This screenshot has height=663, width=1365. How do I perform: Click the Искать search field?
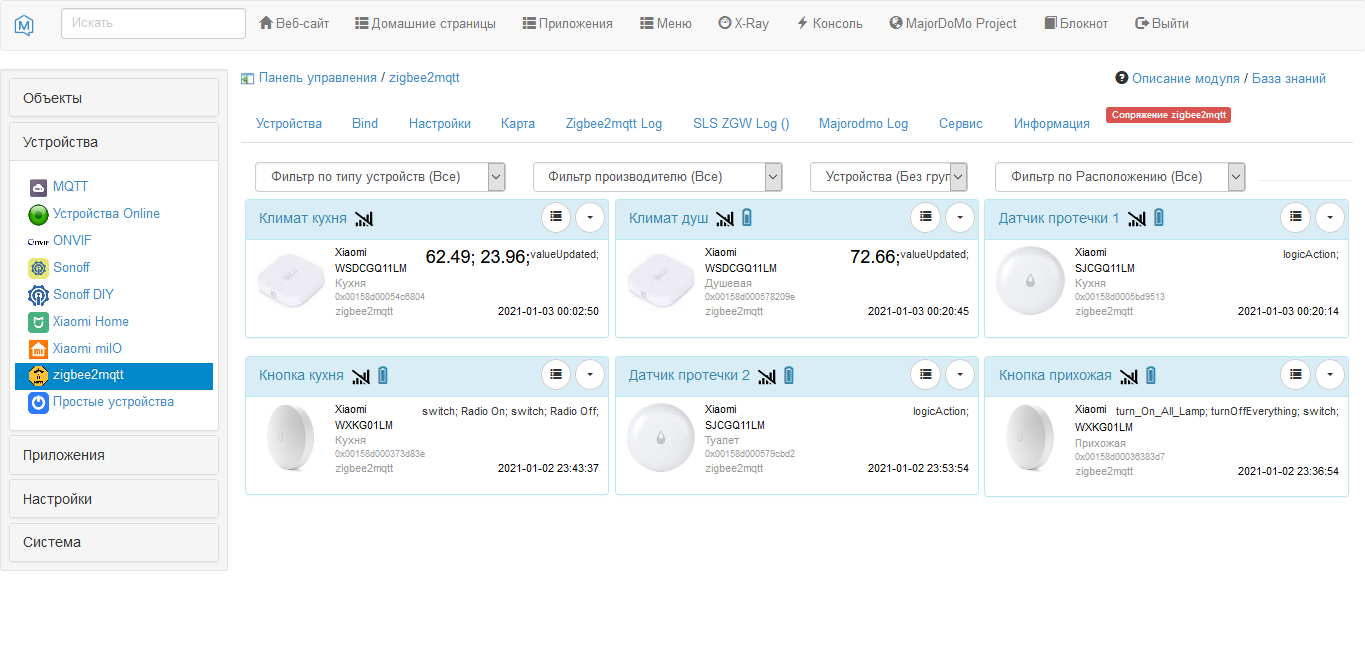(152, 22)
